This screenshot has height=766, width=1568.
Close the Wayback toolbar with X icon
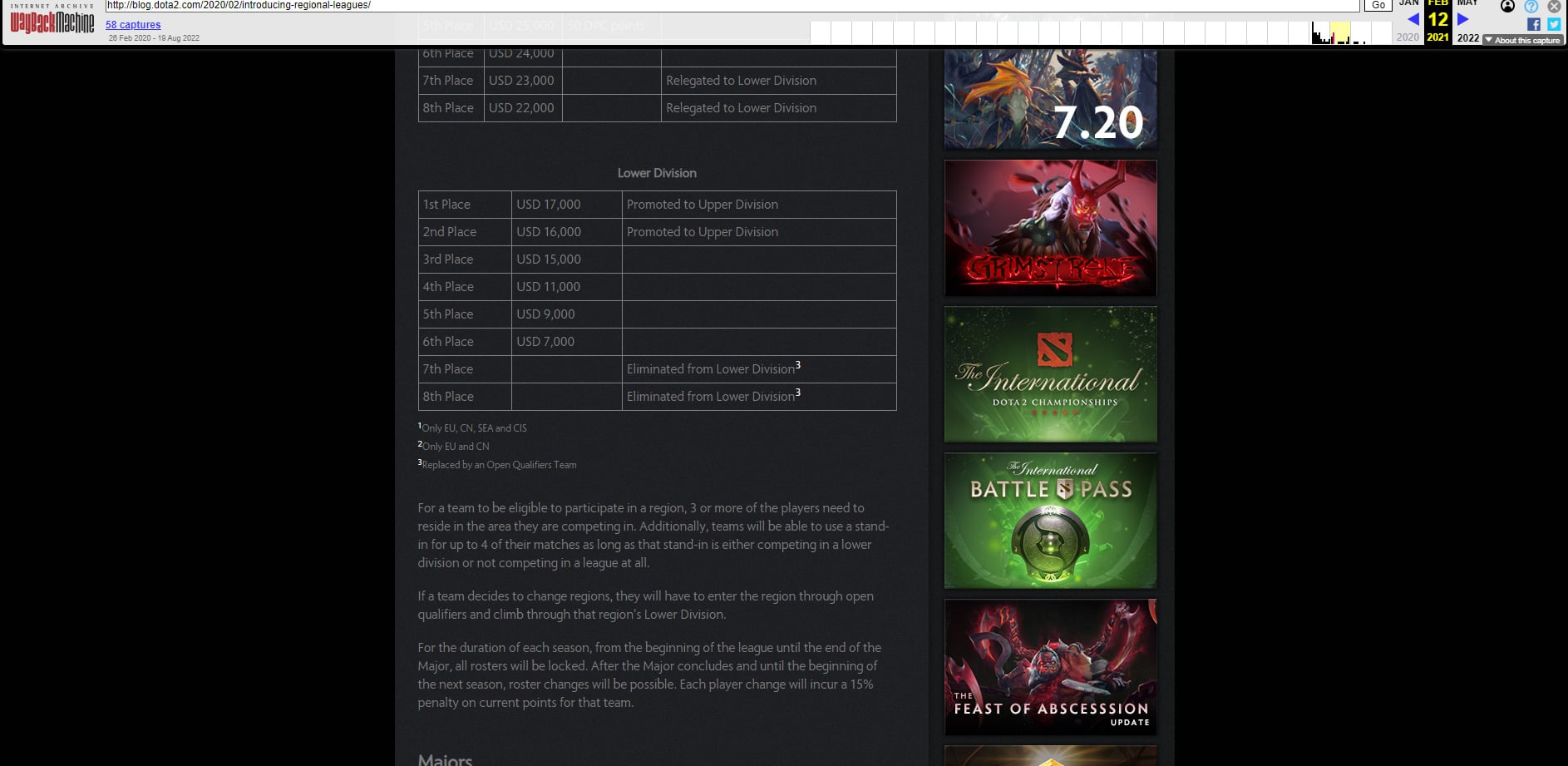[x=1554, y=6]
